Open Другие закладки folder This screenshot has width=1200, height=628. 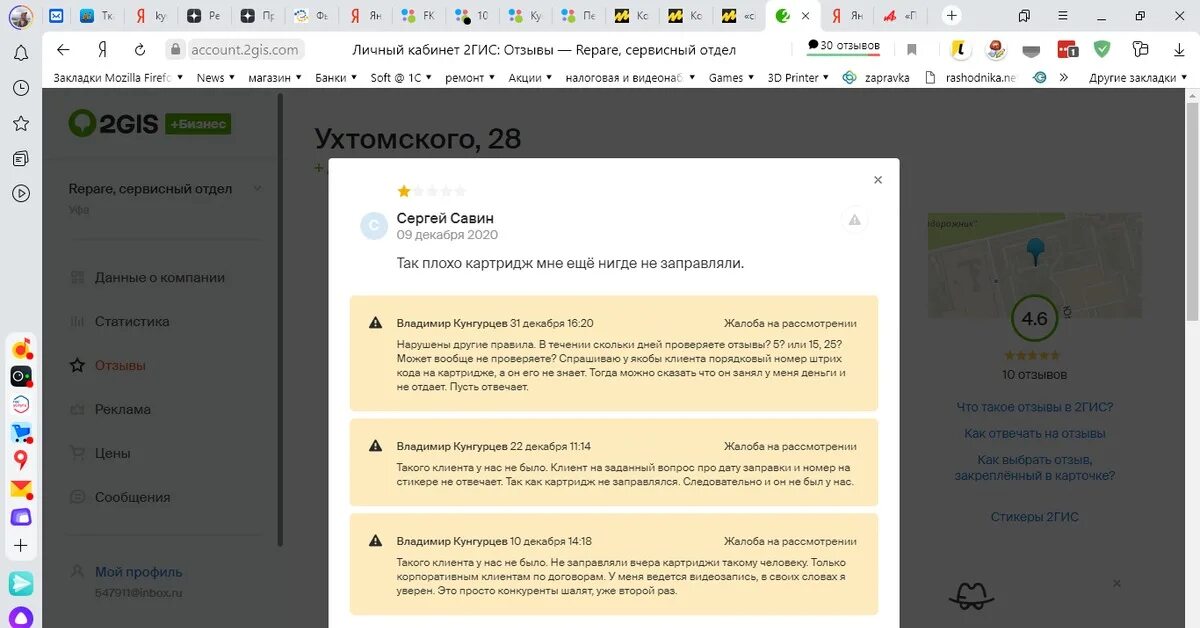pyautogui.click(x=1138, y=77)
